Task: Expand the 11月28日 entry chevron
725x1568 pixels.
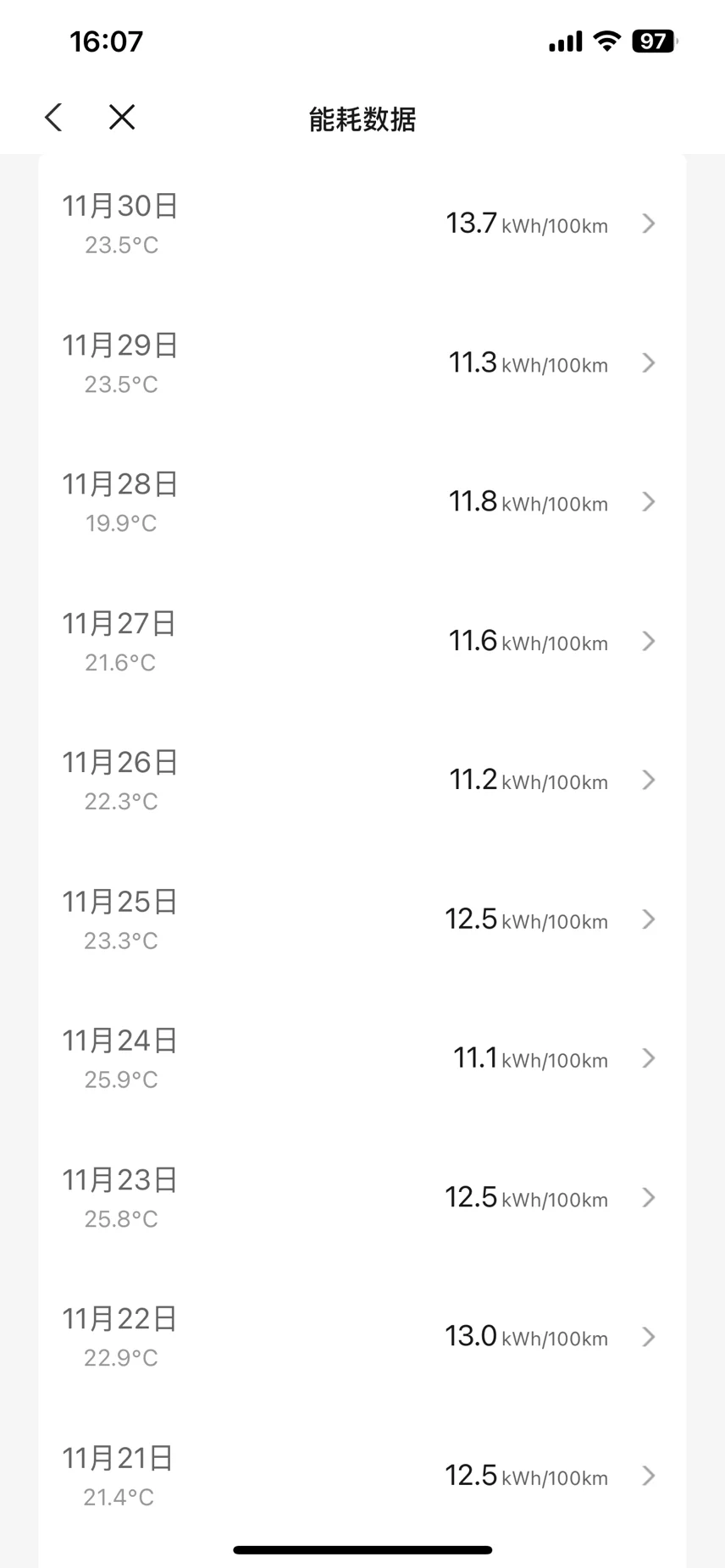Action: (x=649, y=502)
